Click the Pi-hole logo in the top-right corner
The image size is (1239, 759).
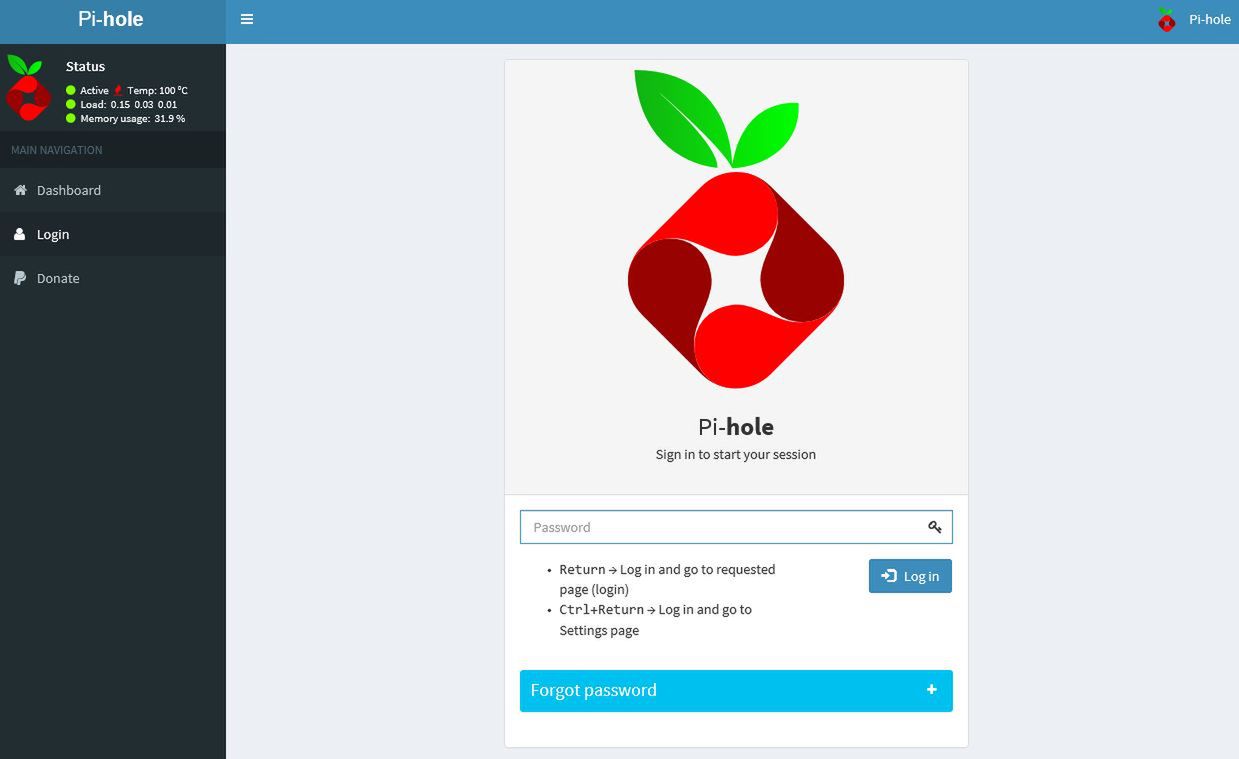pyautogui.click(x=1166, y=19)
